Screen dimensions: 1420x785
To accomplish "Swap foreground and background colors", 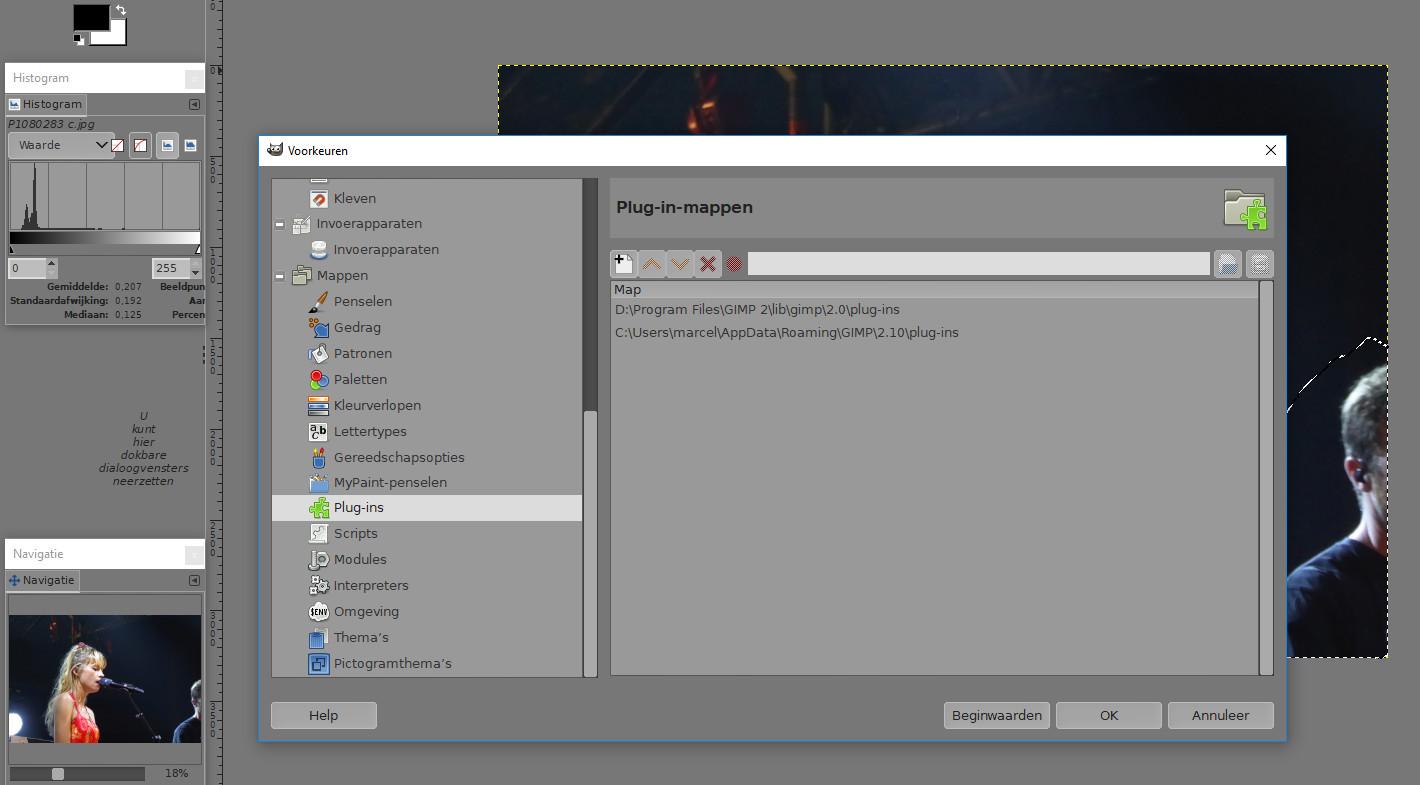I will coord(121,10).
